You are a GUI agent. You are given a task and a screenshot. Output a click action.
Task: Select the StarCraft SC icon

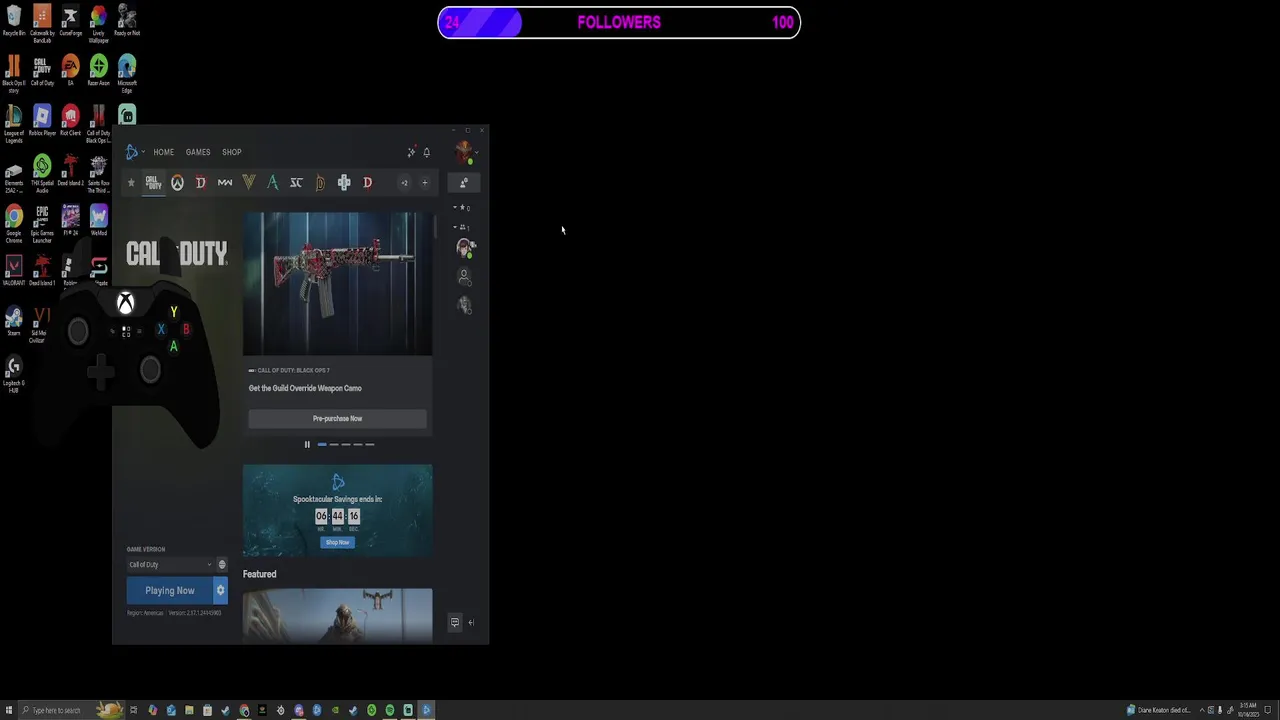[x=296, y=183]
